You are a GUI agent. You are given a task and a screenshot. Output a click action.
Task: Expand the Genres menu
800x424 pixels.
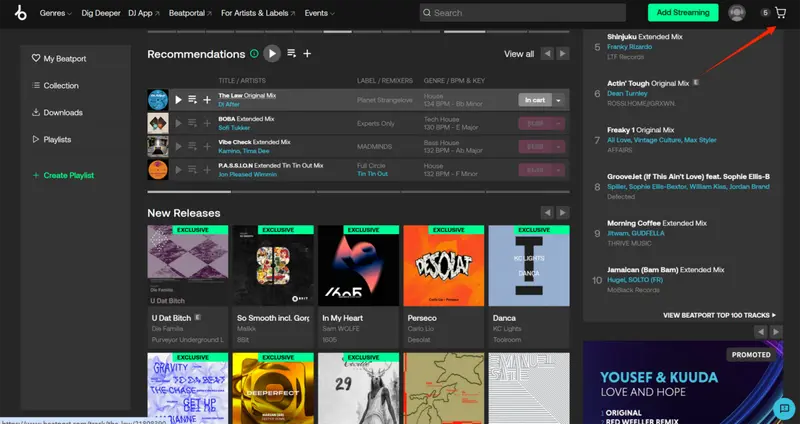tap(56, 13)
